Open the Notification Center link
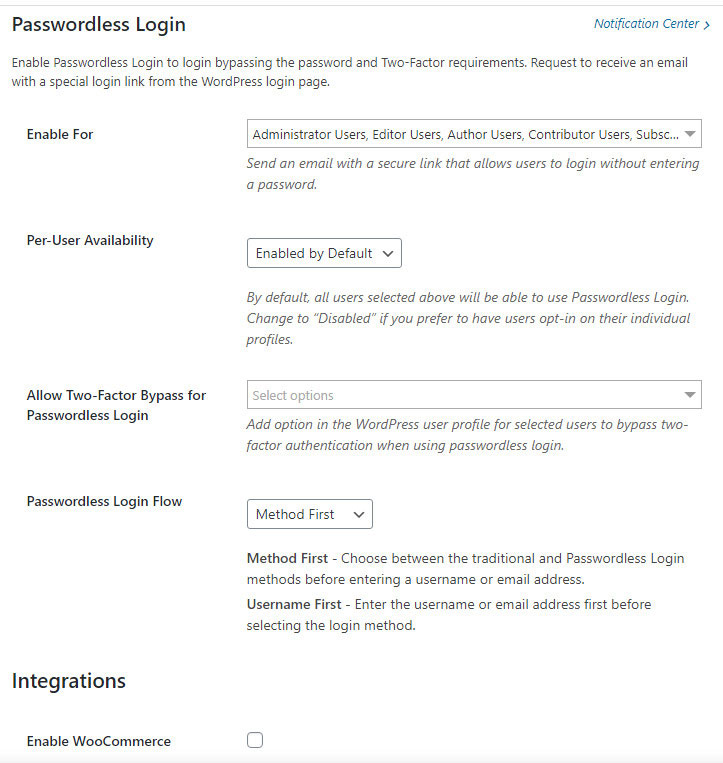The height and width of the screenshot is (763, 723). [x=646, y=24]
